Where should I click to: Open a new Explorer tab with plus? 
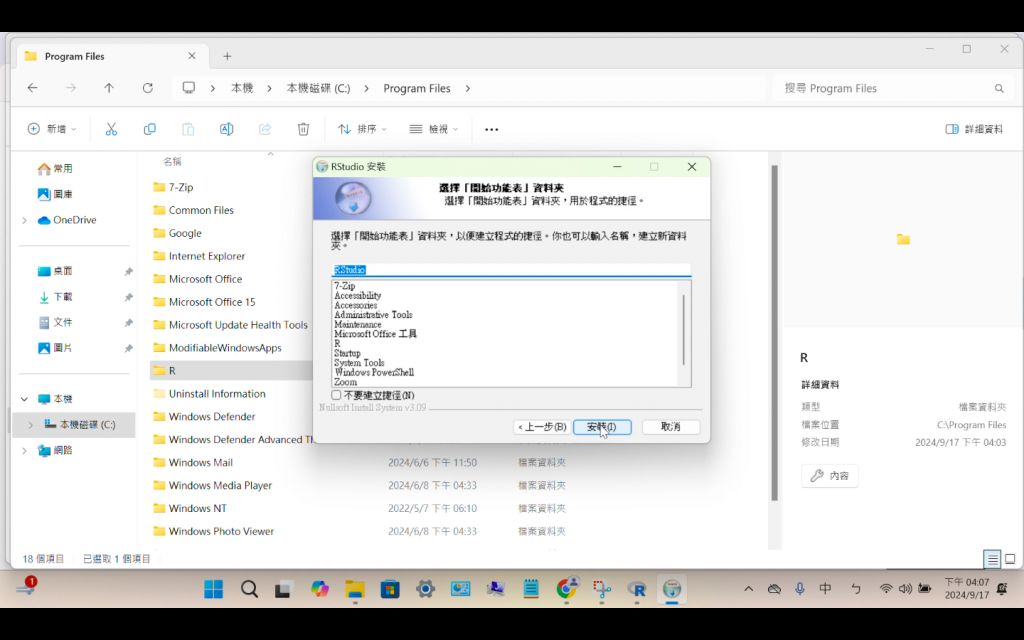(227, 56)
